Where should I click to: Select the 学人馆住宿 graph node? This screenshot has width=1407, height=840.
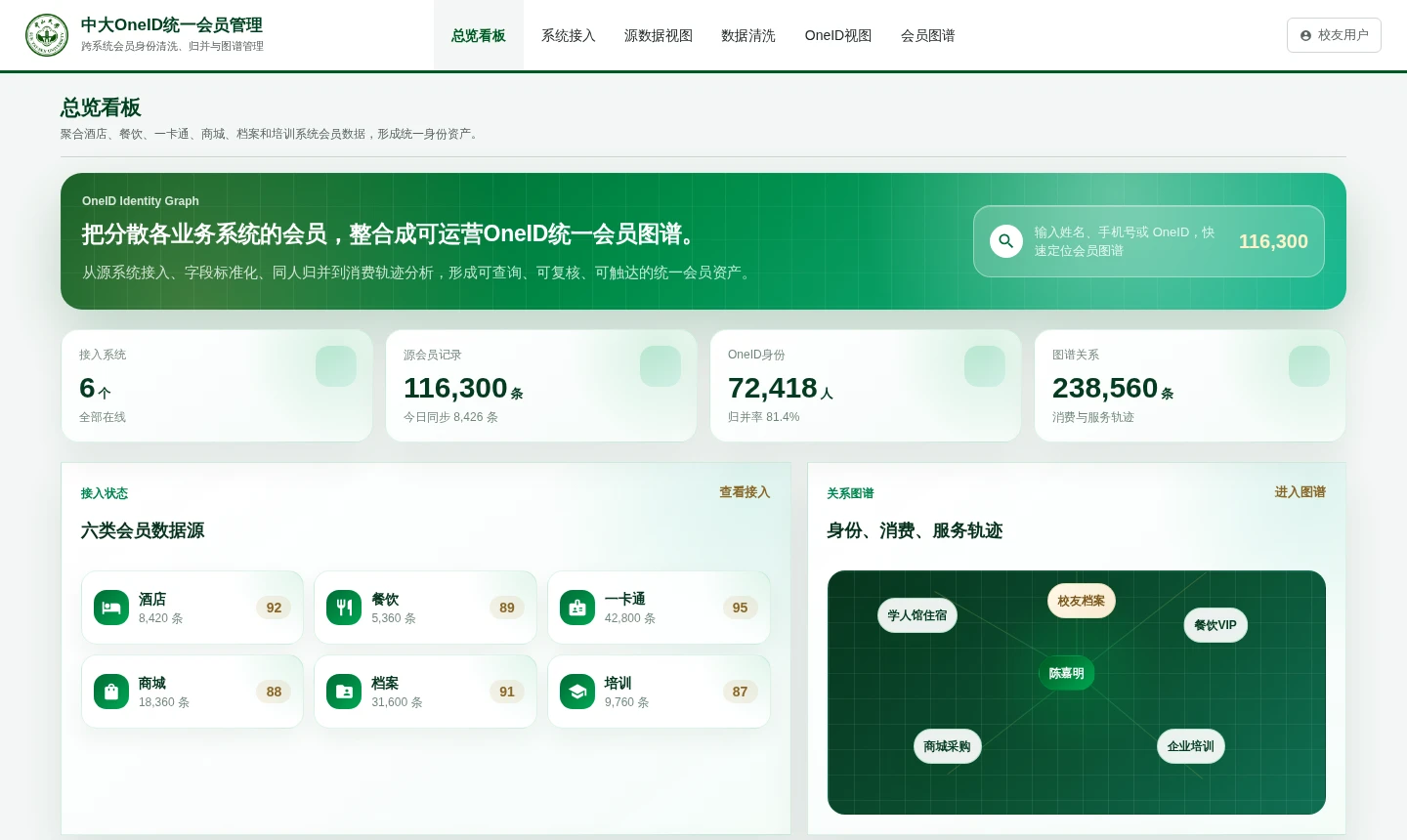[x=917, y=615]
